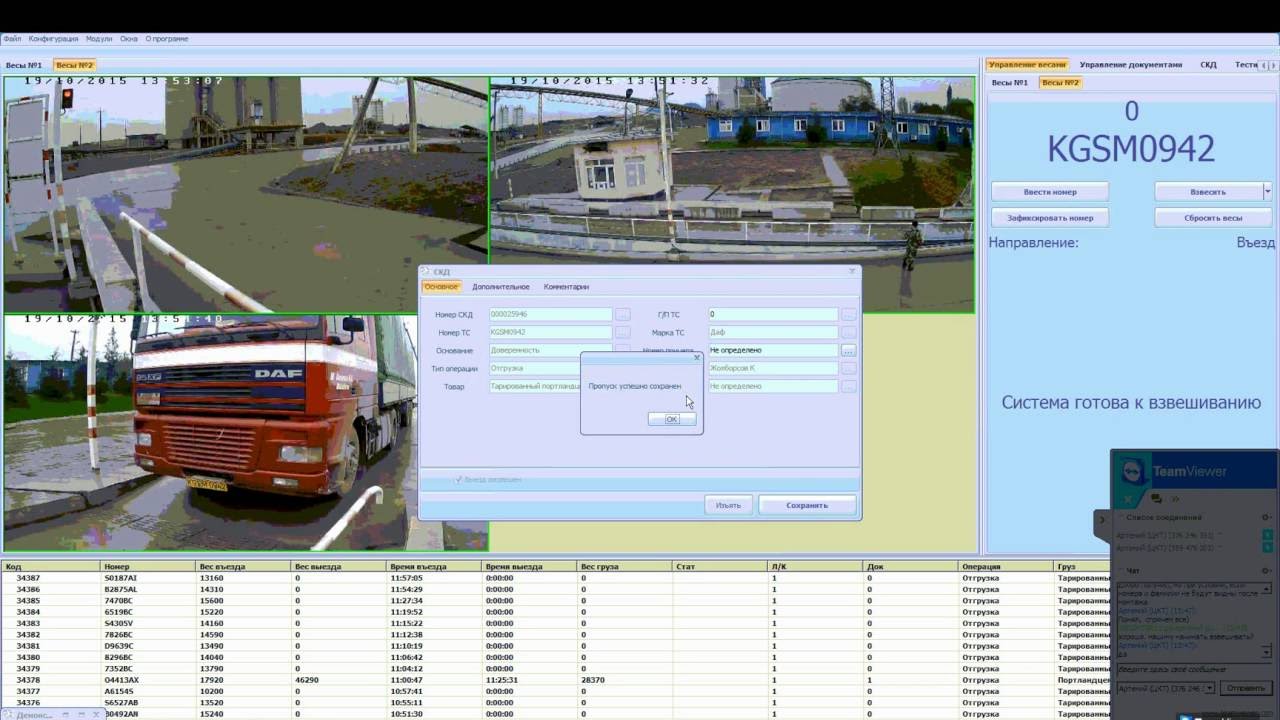Click the Взвесить button
Viewport: 1280px width, 720px height.
1208,191
